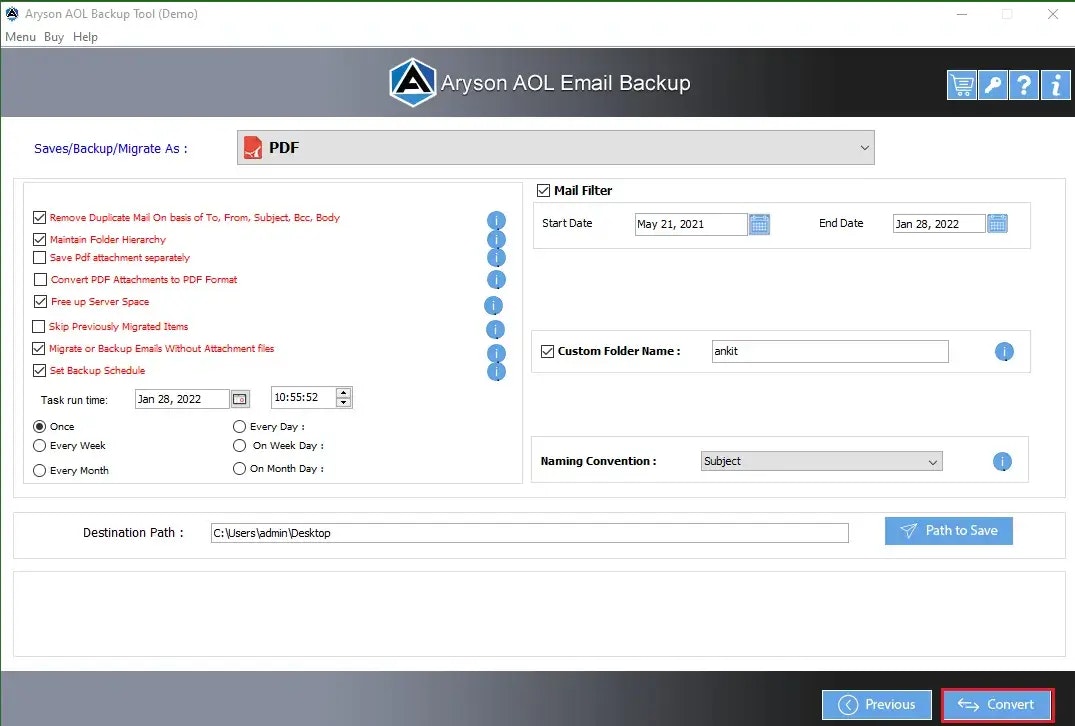The image size is (1075, 726).
Task: Decrease the task run time with down arrow
Action: [x=343, y=402]
